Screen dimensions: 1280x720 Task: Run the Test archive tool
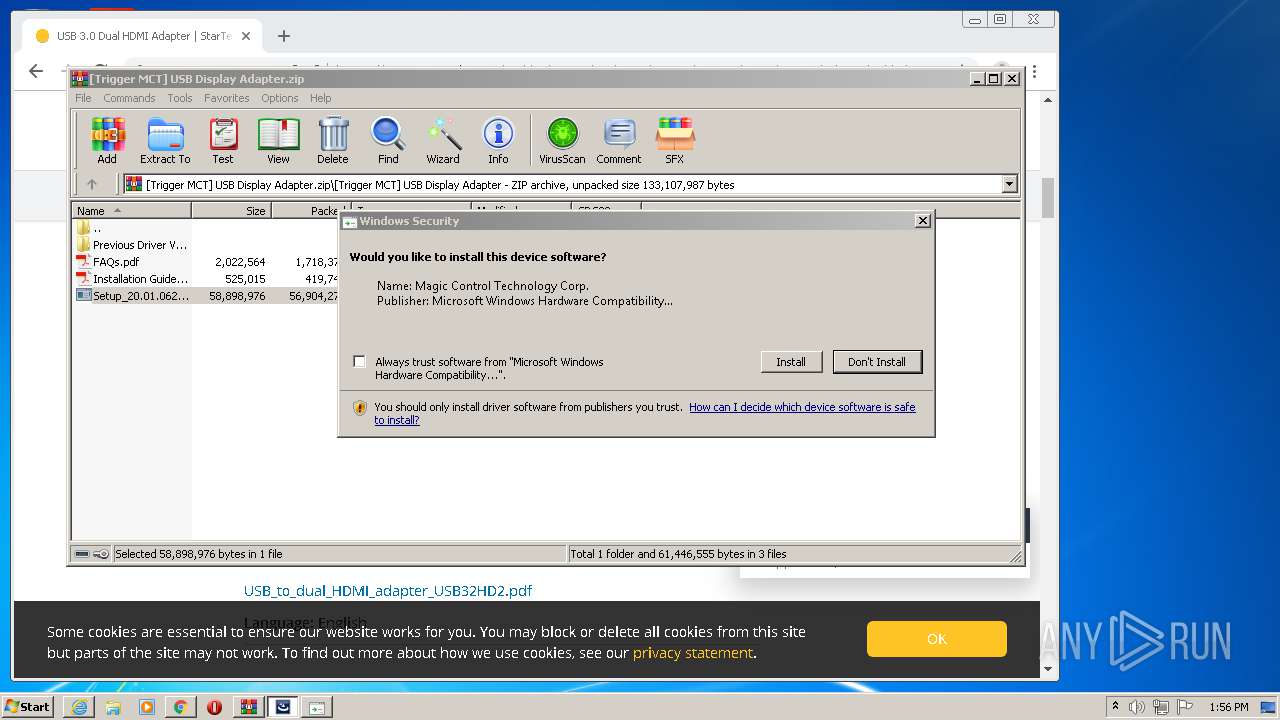tap(223, 140)
